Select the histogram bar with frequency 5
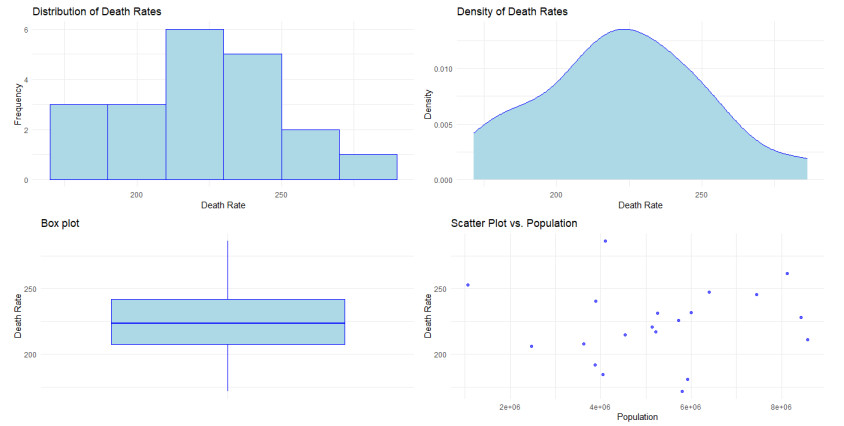The height and width of the screenshot is (426, 844). (252, 117)
